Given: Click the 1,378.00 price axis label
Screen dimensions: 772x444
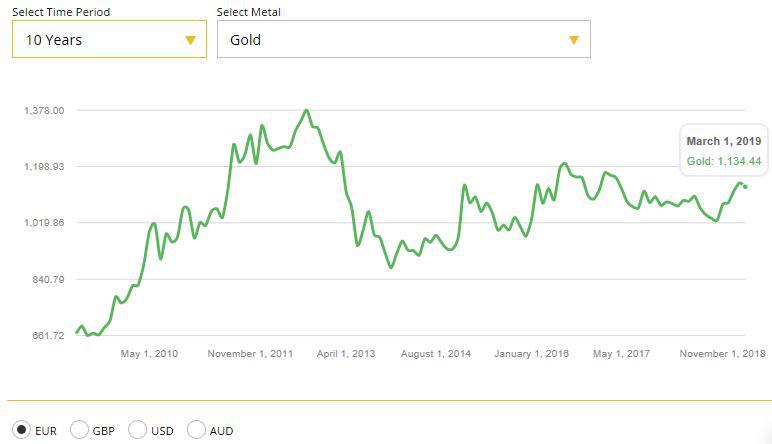Looking at the screenshot, I should pos(44,110).
